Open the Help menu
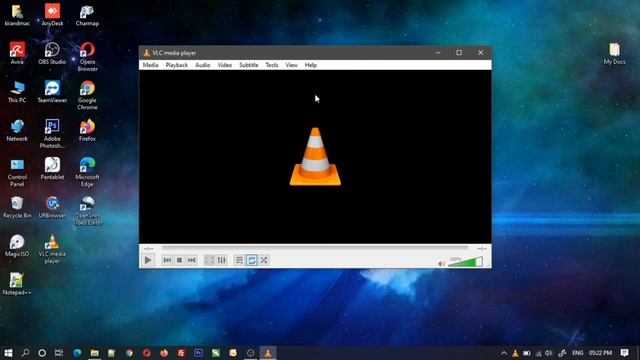Screen dimensions: 640x360 click(311, 65)
